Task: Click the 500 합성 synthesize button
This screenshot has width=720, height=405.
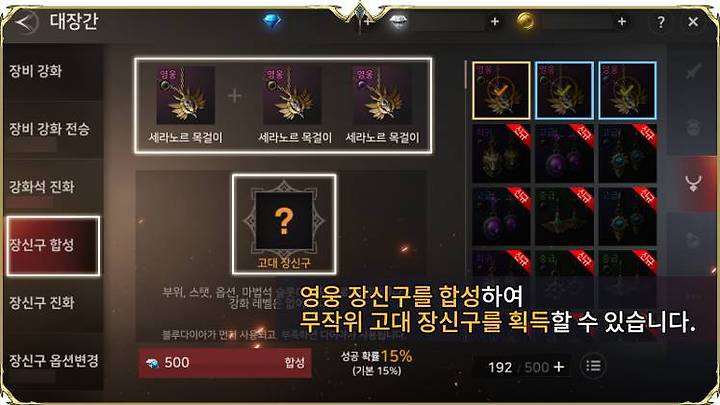Action: (225, 363)
